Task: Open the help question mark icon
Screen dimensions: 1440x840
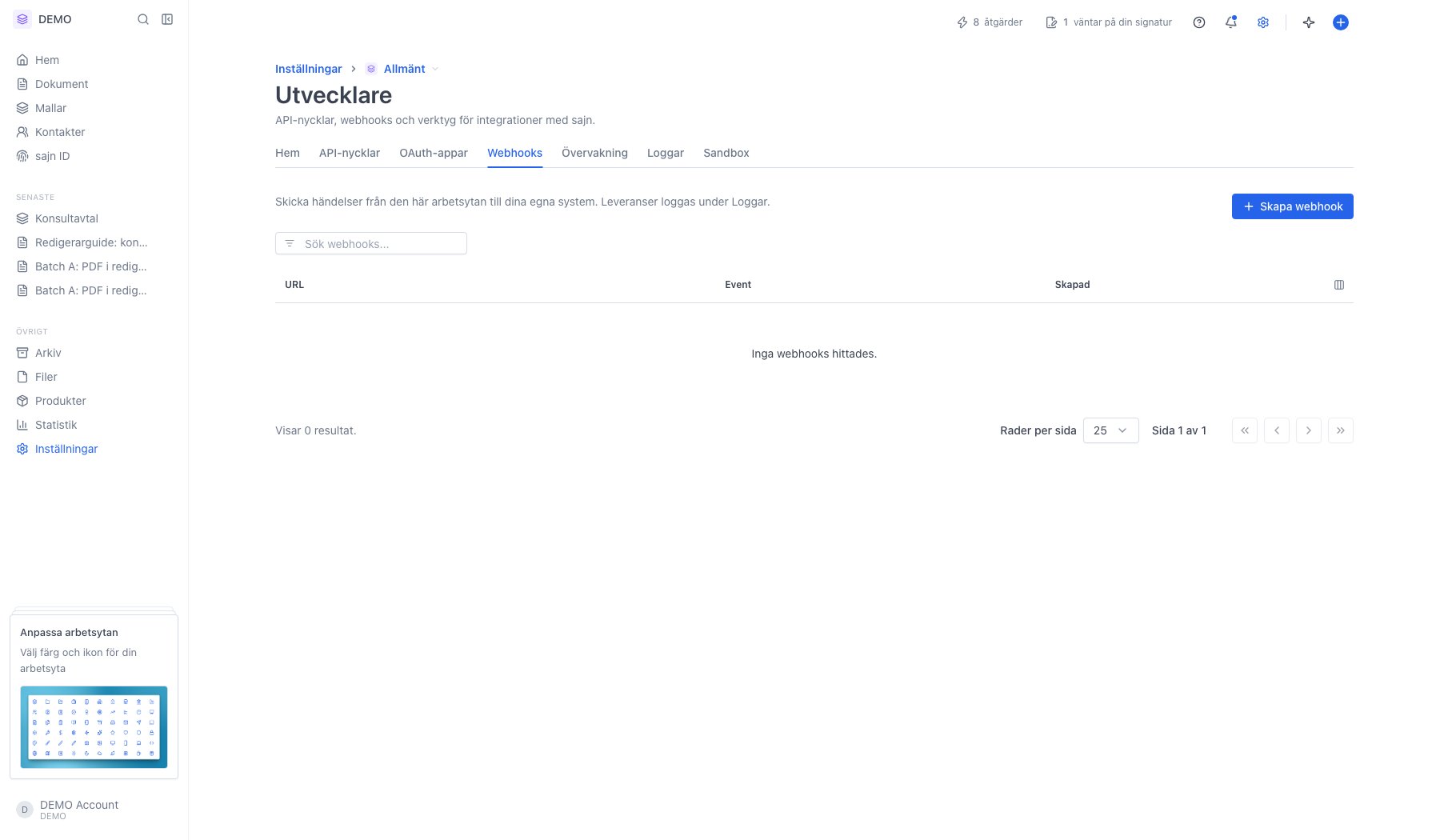Action: click(x=1199, y=22)
